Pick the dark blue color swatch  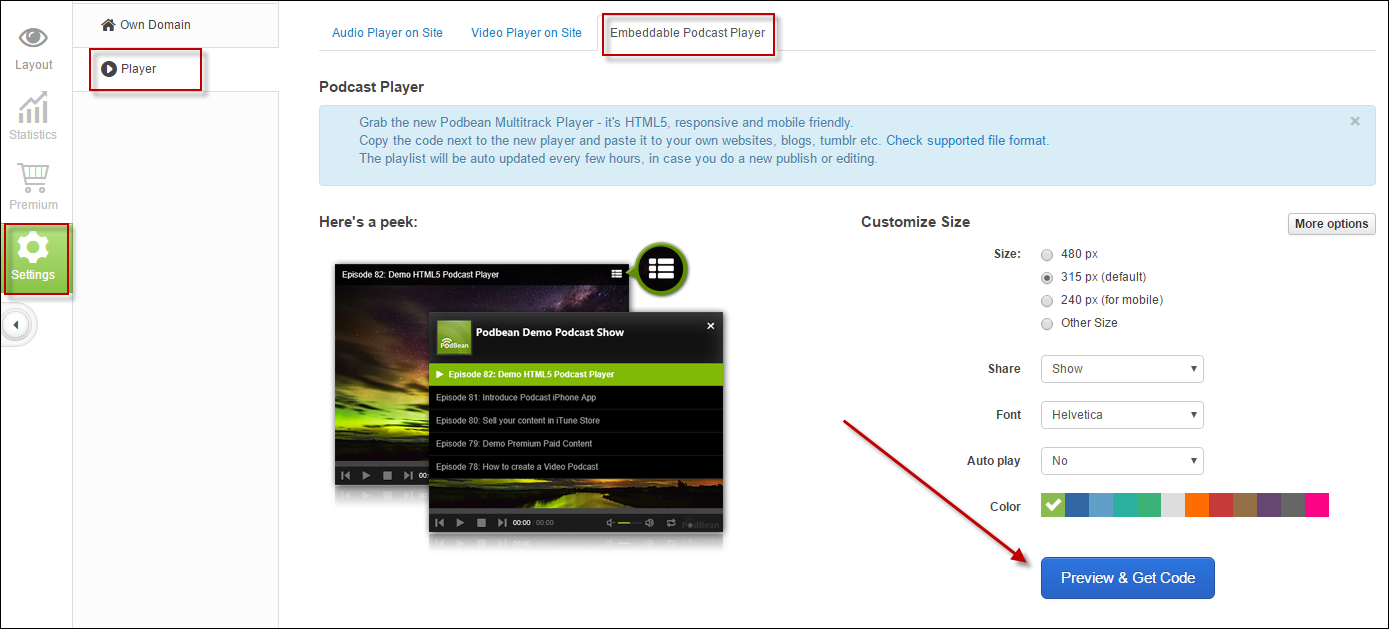[x=1077, y=505]
